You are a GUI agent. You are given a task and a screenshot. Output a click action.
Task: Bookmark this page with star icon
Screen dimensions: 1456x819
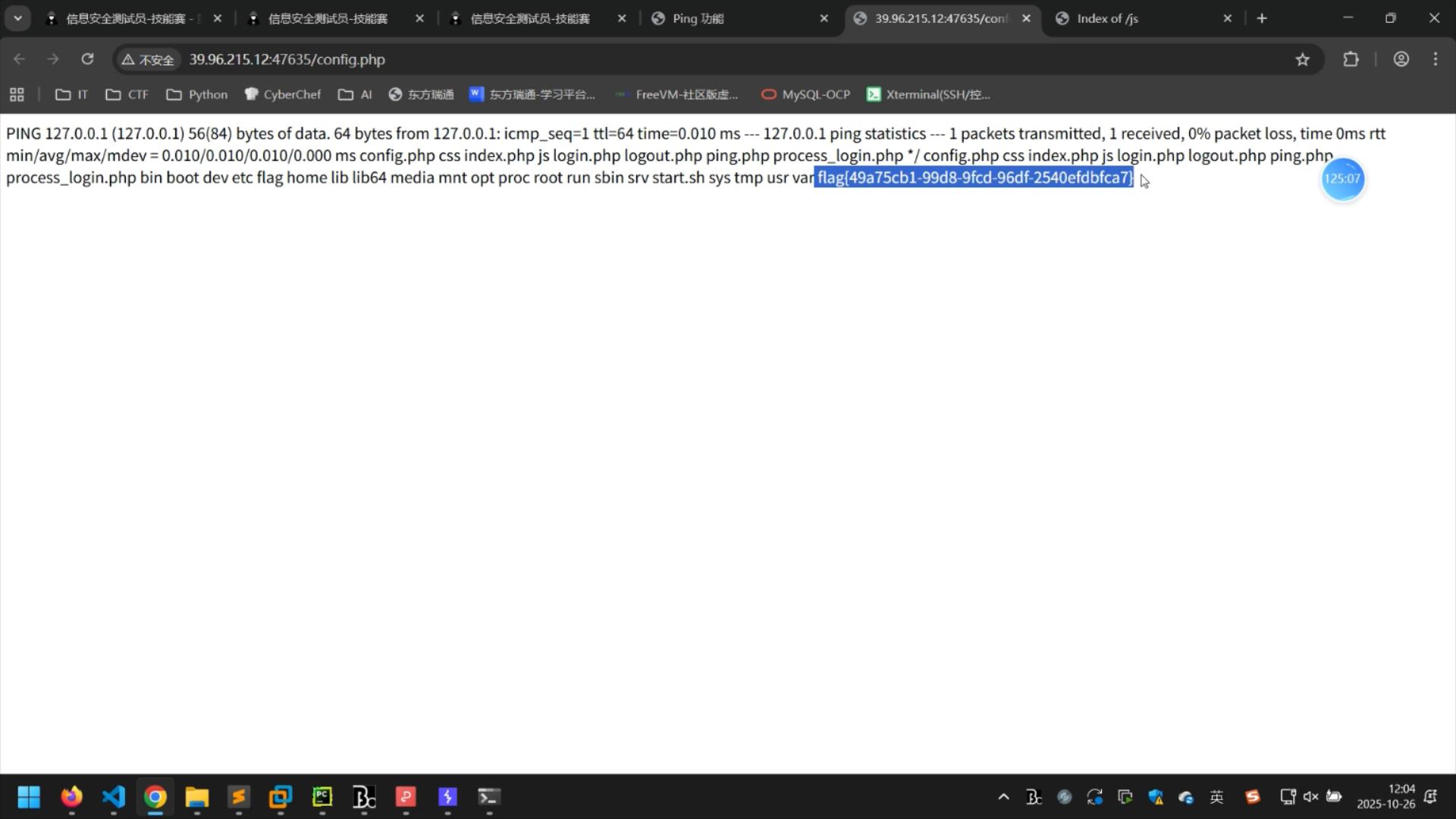pyautogui.click(x=1302, y=59)
